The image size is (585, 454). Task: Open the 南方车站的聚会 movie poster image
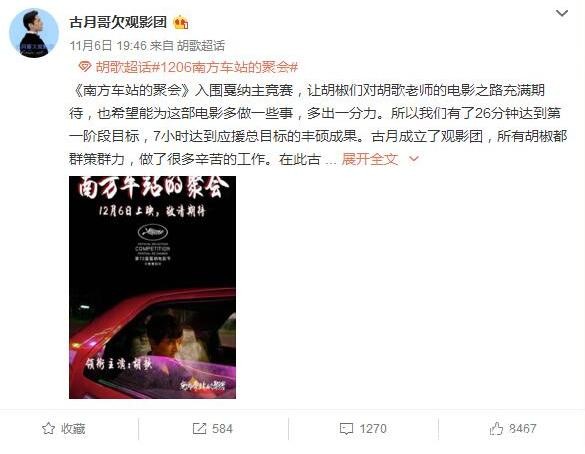point(152,287)
